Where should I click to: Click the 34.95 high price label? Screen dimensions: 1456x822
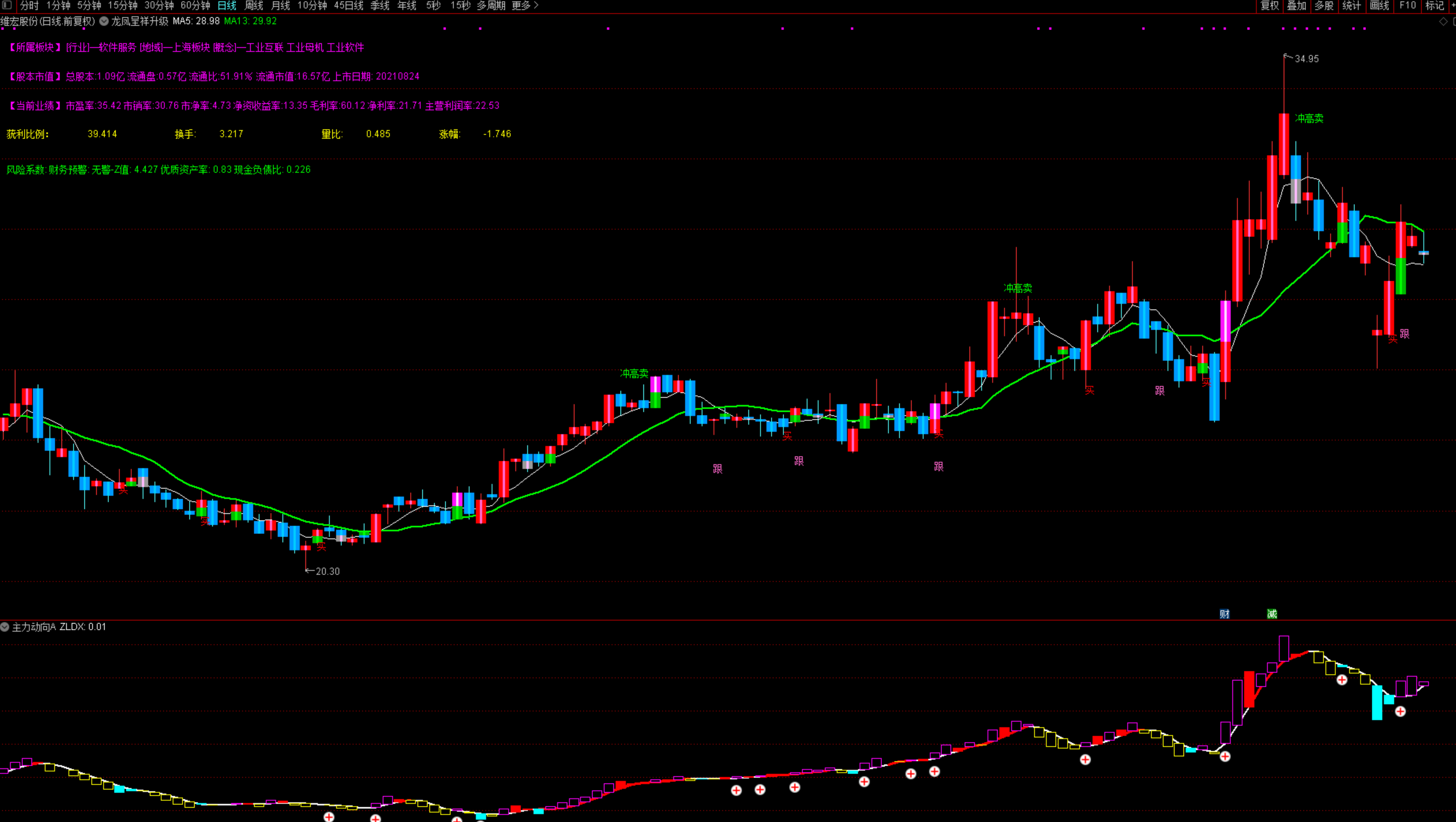pos(1306,59)
